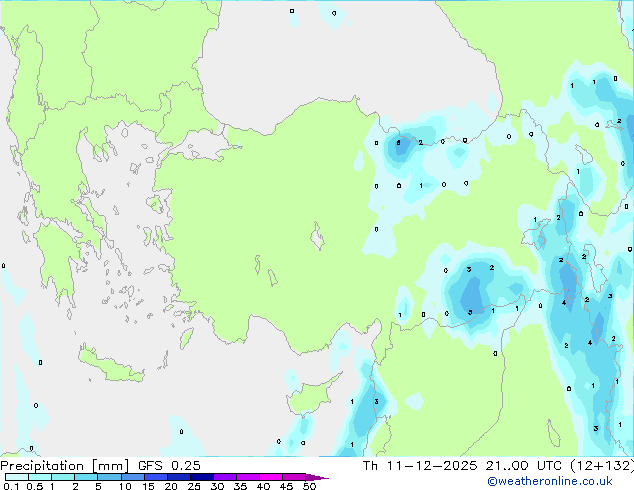Select the 35–40 mm legend color swatch

[x=247, y=477]
